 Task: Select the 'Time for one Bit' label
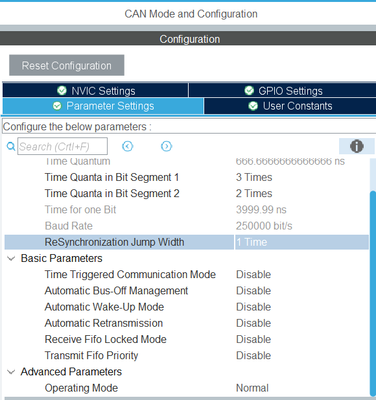point(80,210)
